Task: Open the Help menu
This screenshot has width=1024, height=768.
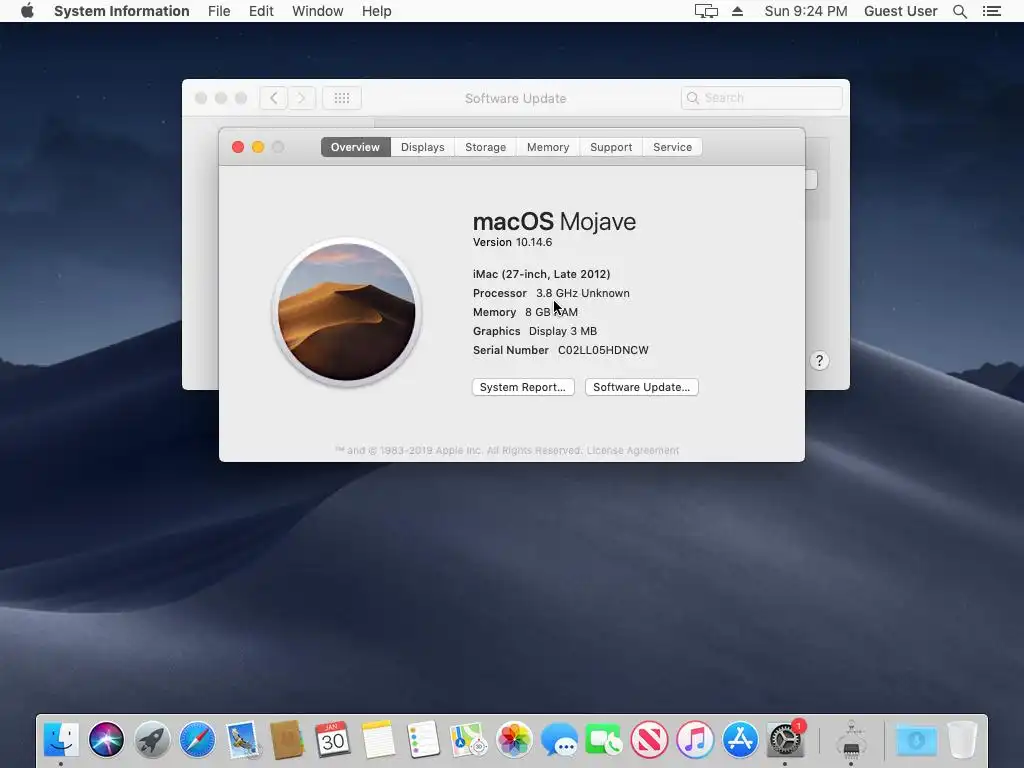Action: 376,11
